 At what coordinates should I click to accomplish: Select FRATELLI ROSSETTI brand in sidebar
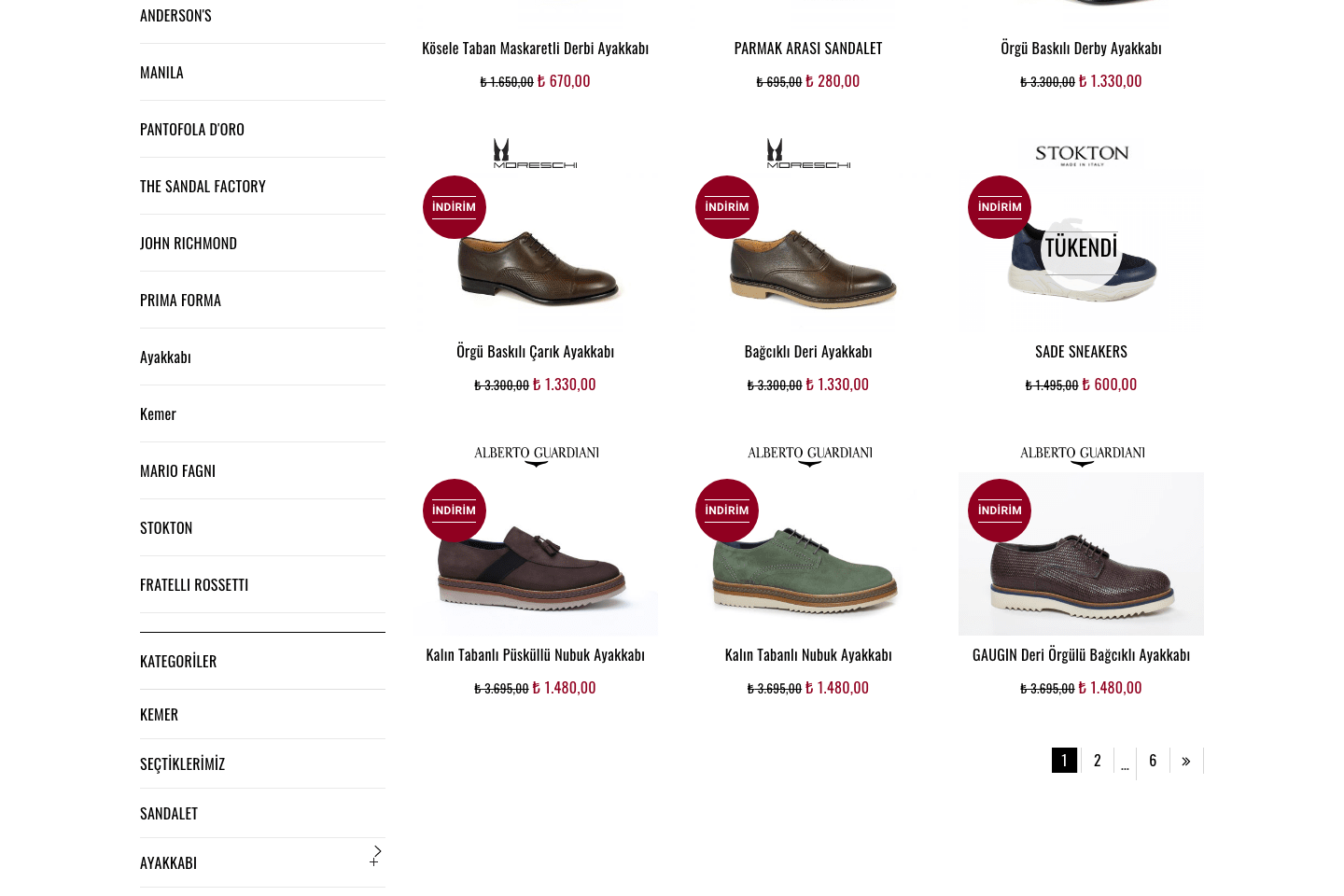click(194, 585)
